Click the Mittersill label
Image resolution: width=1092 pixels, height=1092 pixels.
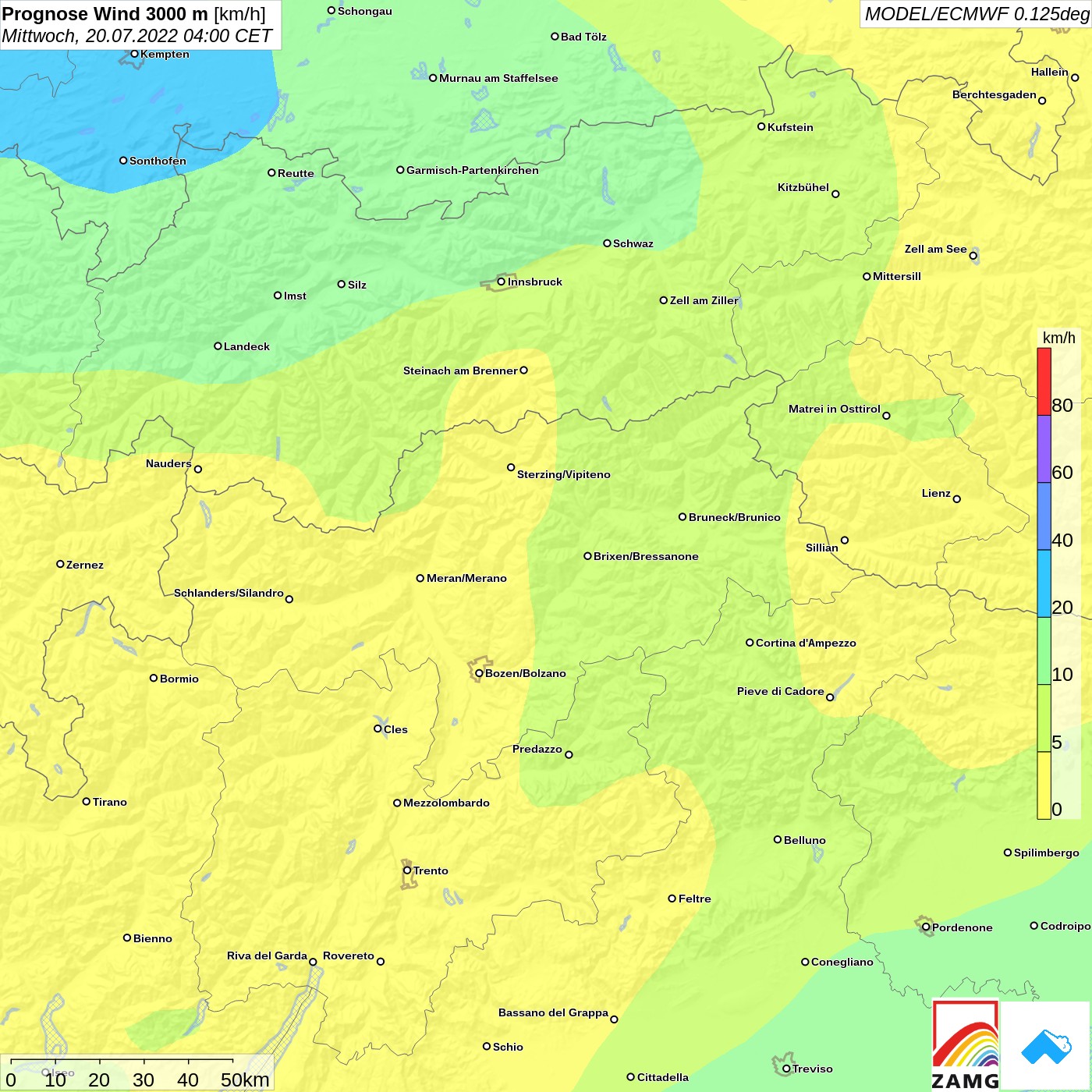[897, 276]
